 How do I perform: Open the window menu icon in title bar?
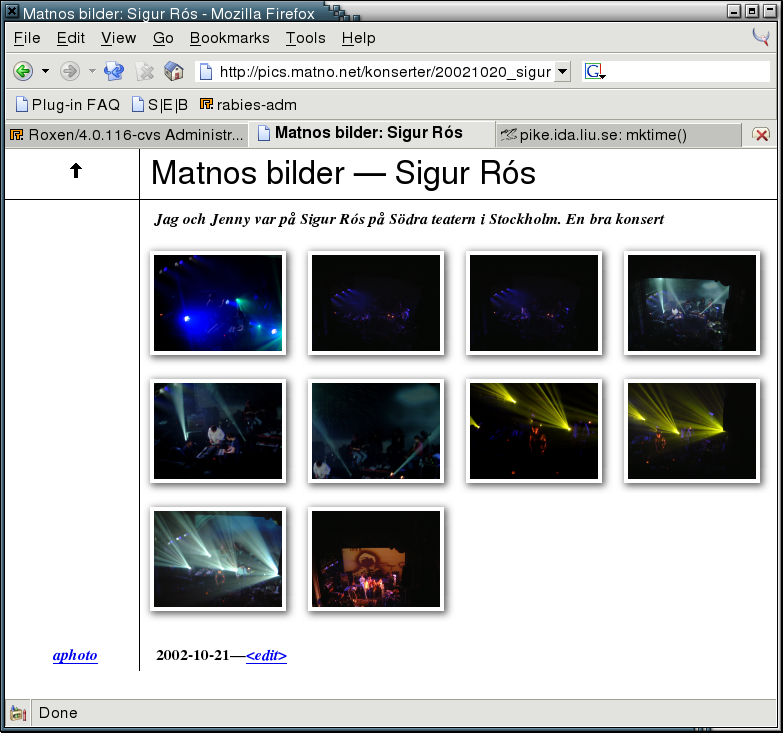point(12,10)
